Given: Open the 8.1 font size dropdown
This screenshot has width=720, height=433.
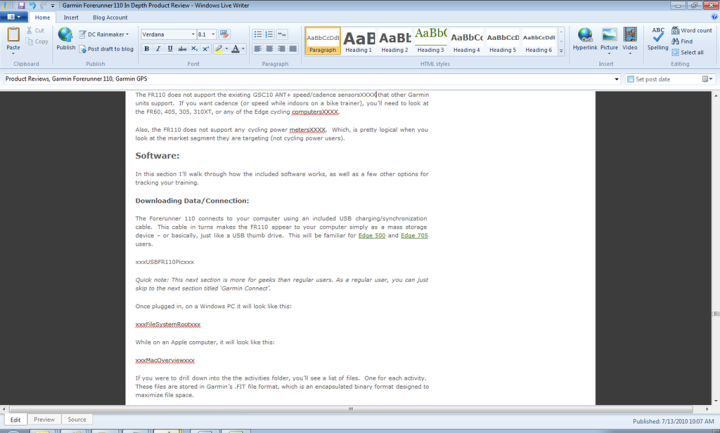Looking at the screenshot, I should click(x=213, y=34).
